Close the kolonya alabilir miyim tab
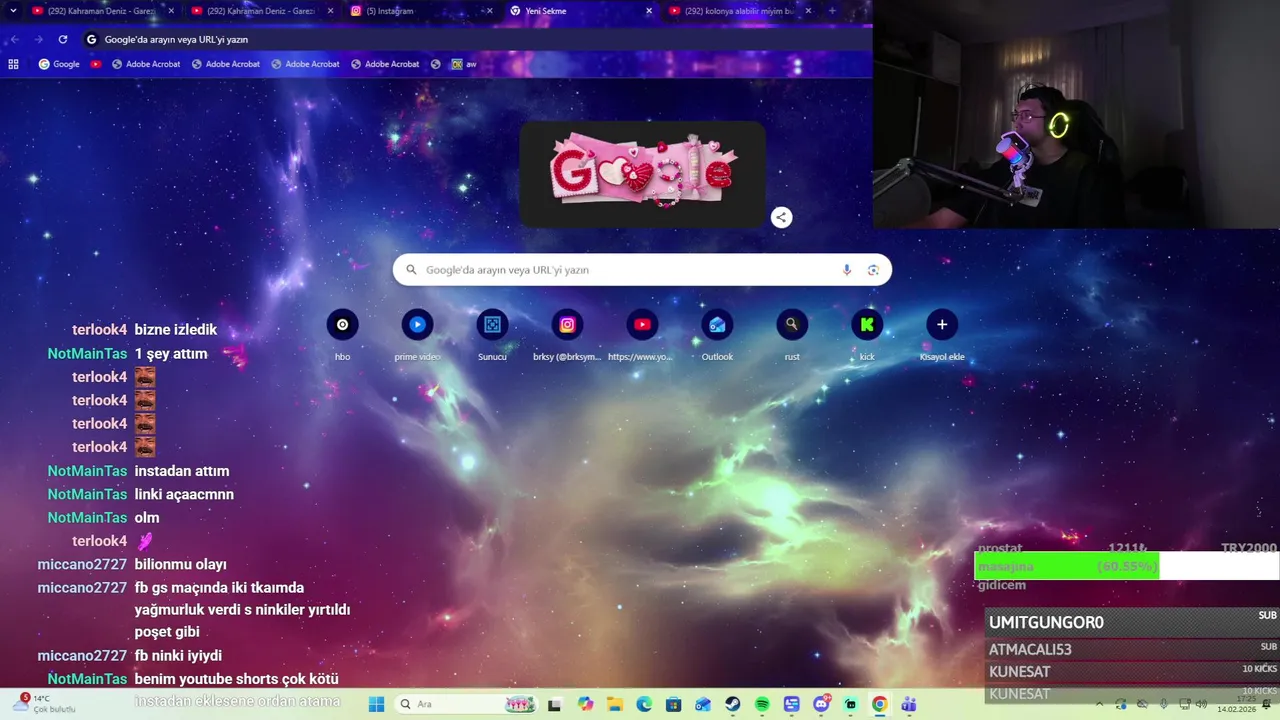Screen dimensions: 1280x720 point(807,11)
